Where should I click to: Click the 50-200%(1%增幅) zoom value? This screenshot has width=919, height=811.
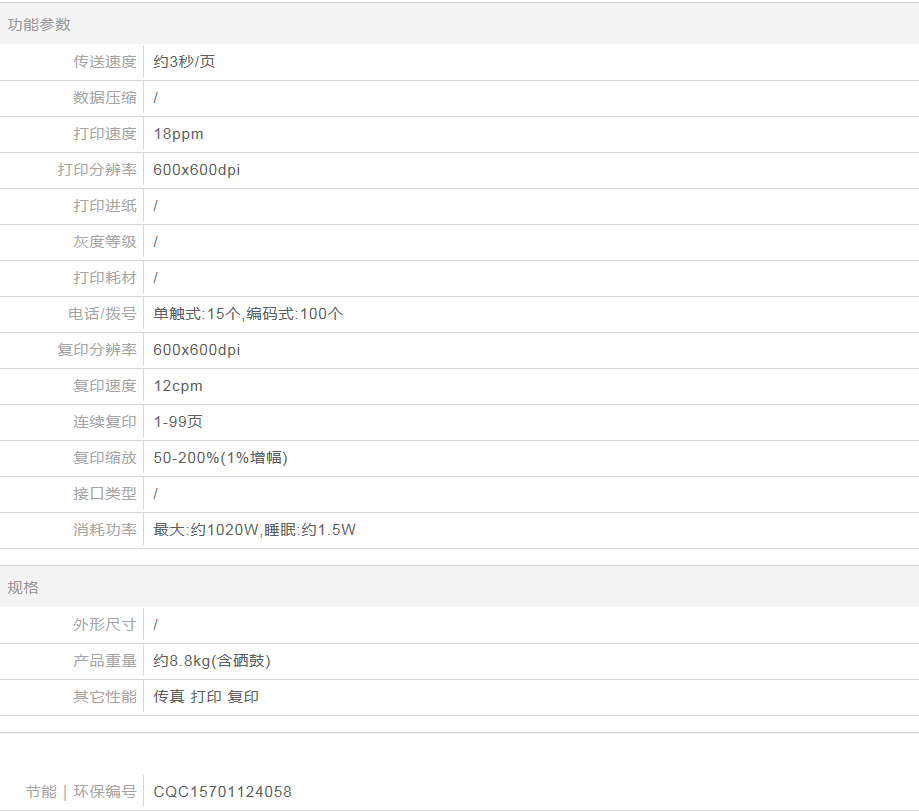point(220,458)
